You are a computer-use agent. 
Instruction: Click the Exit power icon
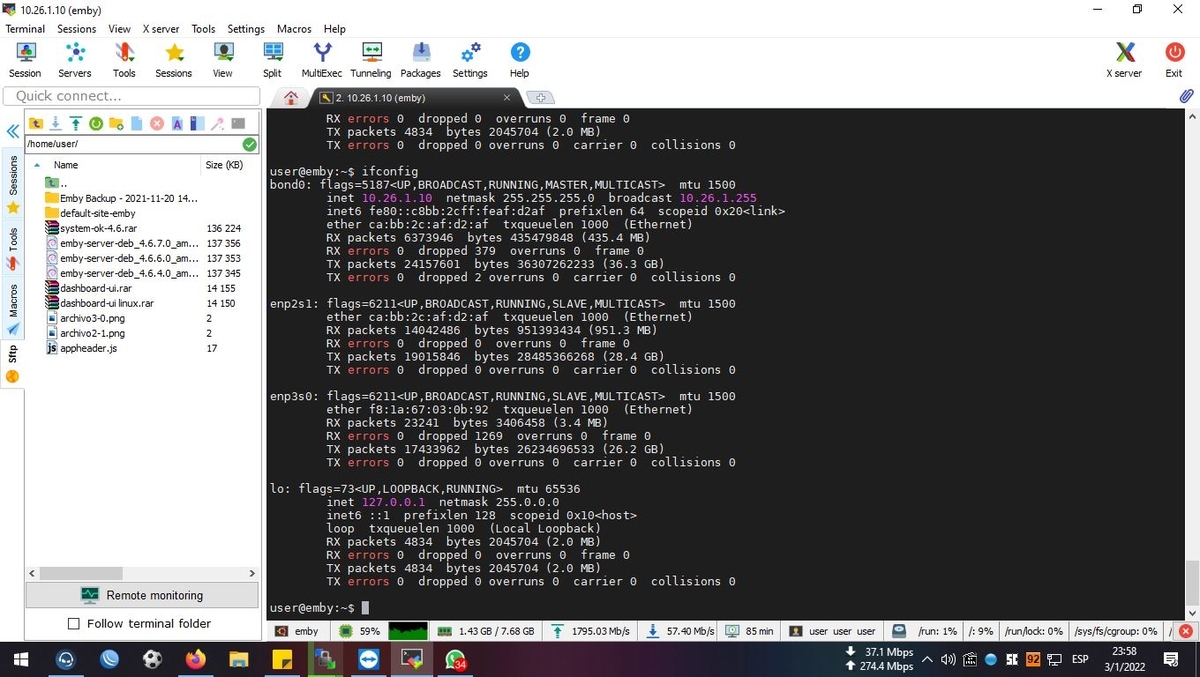(x=1174, y=60)
